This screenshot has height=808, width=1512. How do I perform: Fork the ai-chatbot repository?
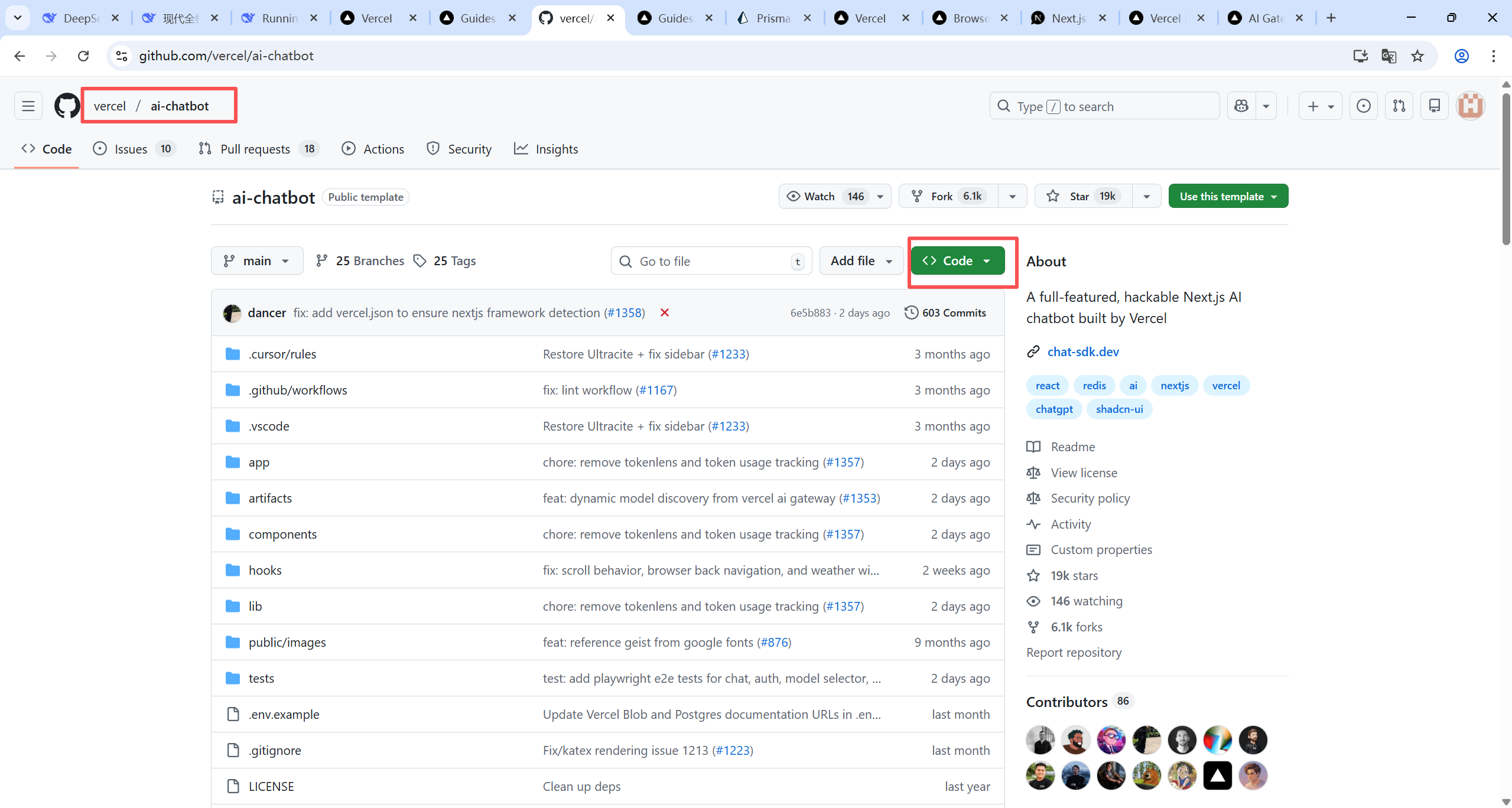click(949, 196)
